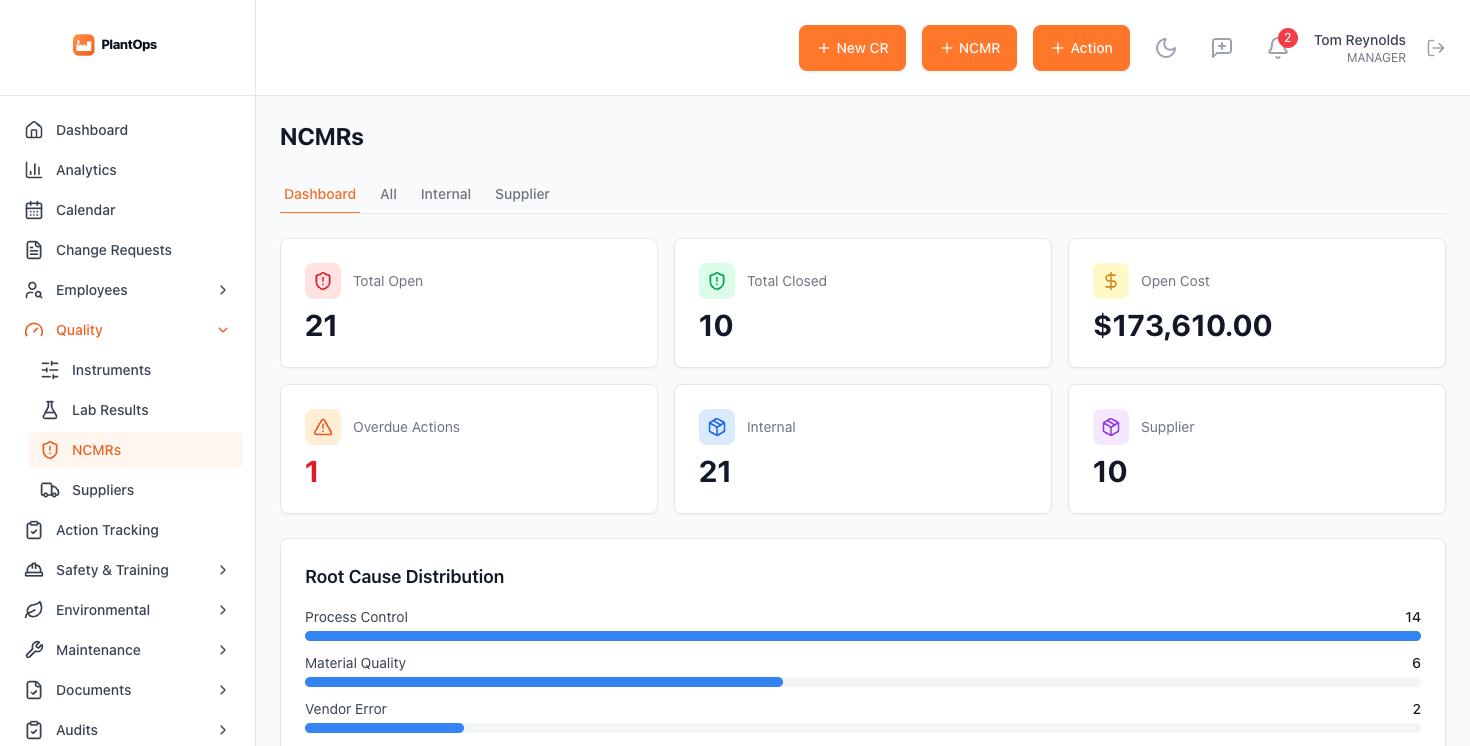Click the Total Closed green shield icon
Screen dimensions: 1470x746
pos(717,282)
